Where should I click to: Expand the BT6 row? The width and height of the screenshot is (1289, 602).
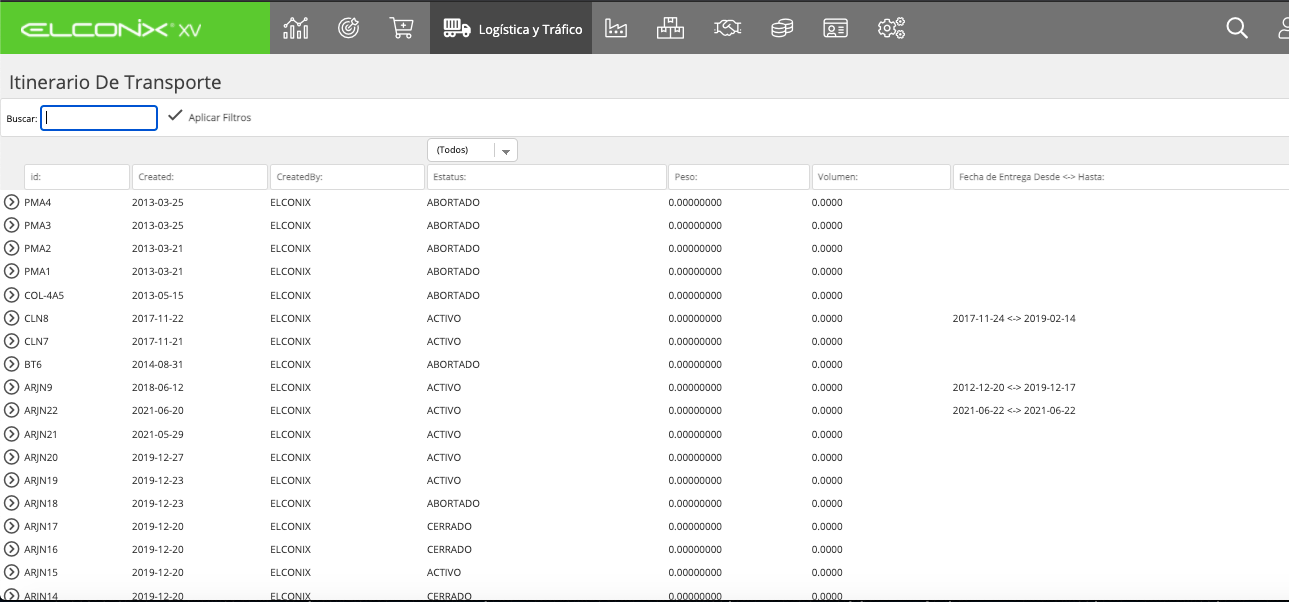pos(12,364)
